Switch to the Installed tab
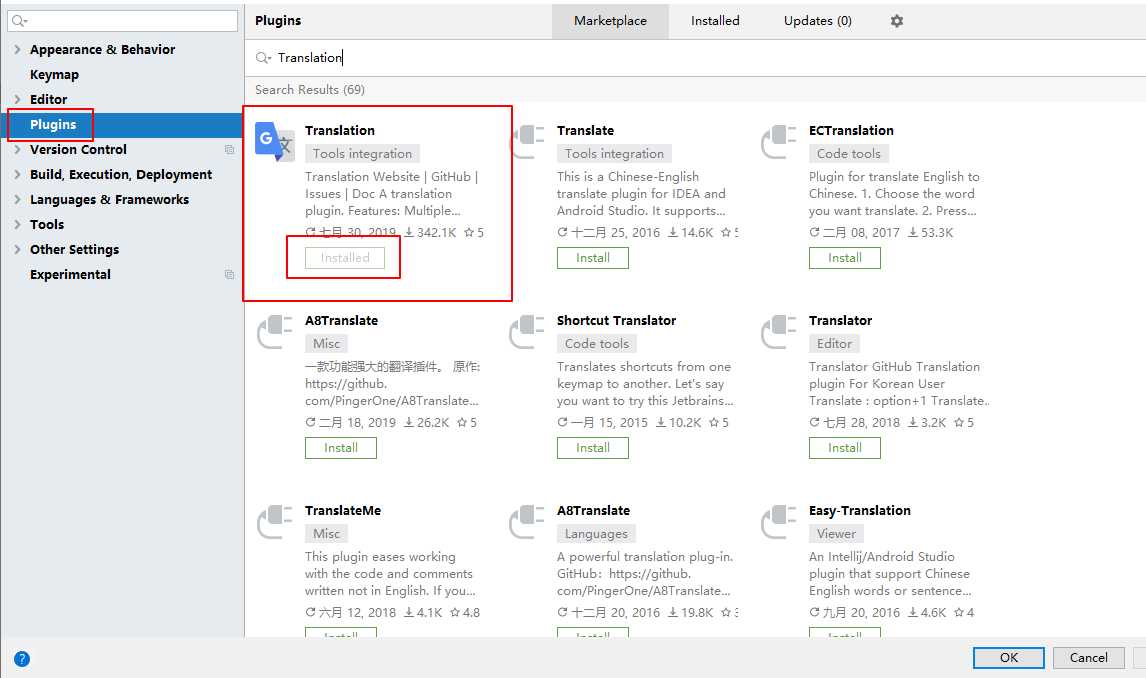1146x678 pixels. point(716,20)
